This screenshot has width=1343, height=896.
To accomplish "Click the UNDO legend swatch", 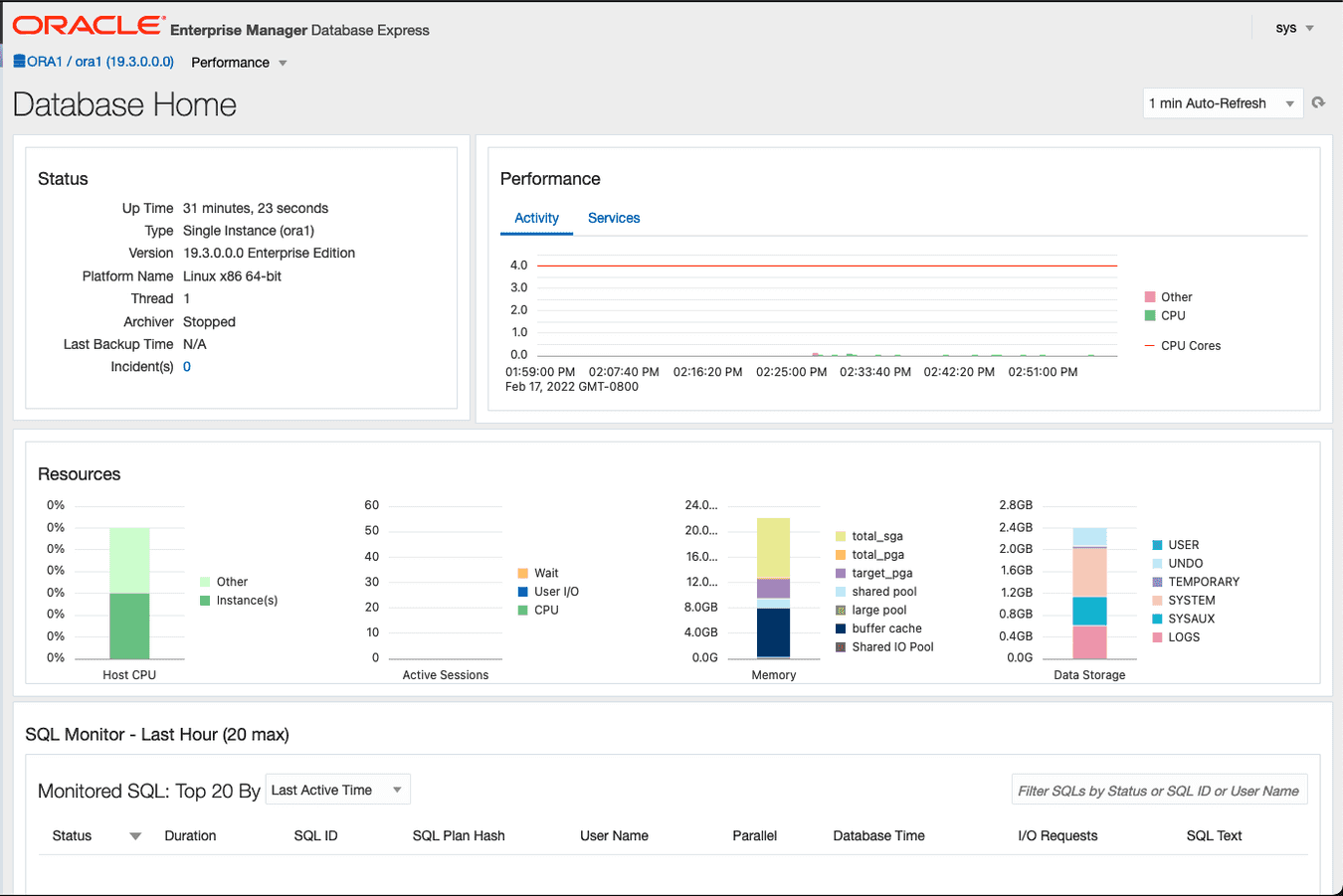I will (x=1157, y=563).
